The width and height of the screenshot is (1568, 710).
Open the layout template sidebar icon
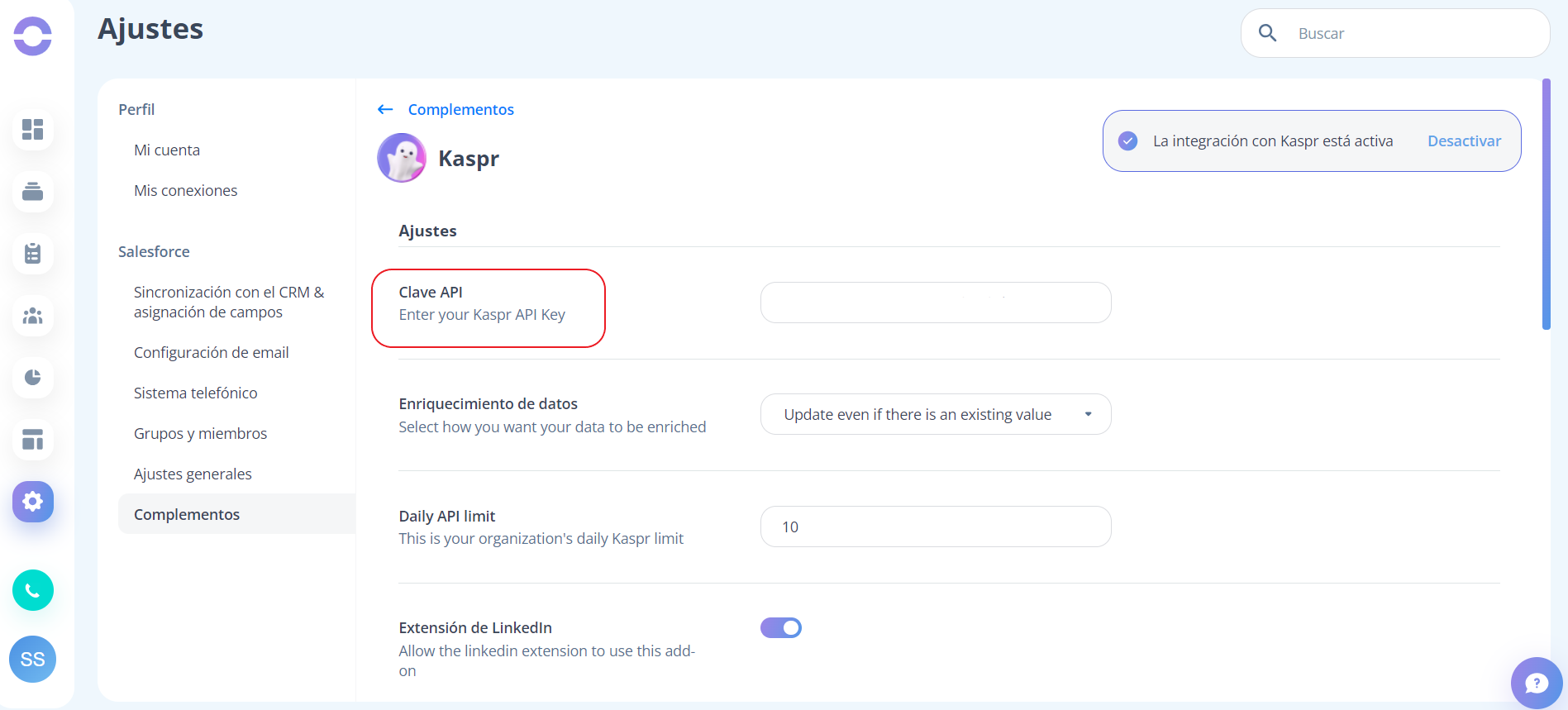click(x=33, y=440)
